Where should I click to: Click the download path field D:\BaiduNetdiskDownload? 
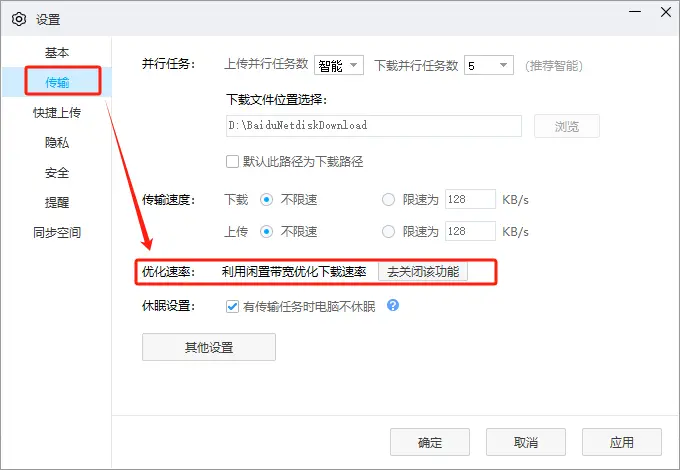tap(374, 126)
